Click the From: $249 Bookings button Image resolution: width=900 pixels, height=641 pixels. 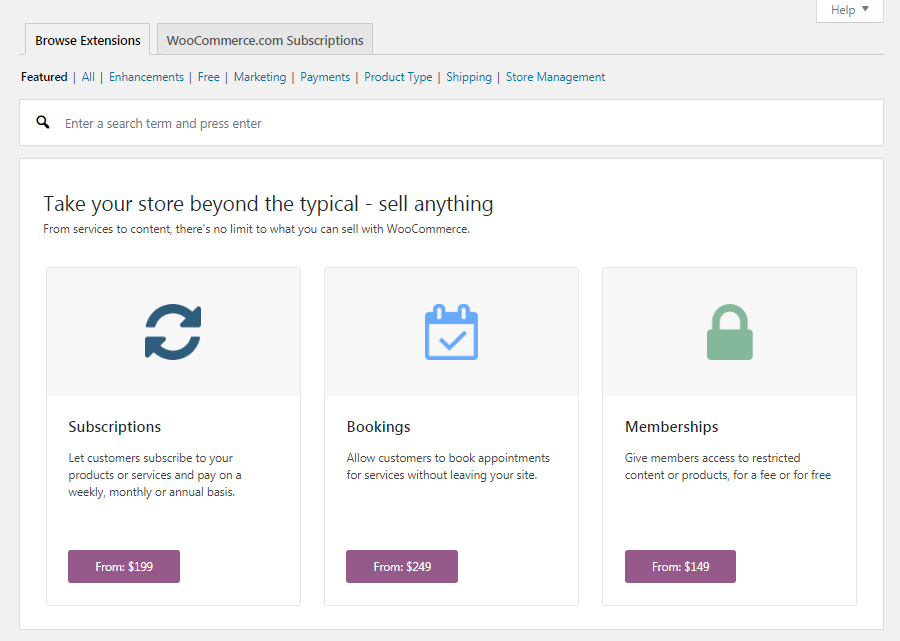click(x=402, y=566)
